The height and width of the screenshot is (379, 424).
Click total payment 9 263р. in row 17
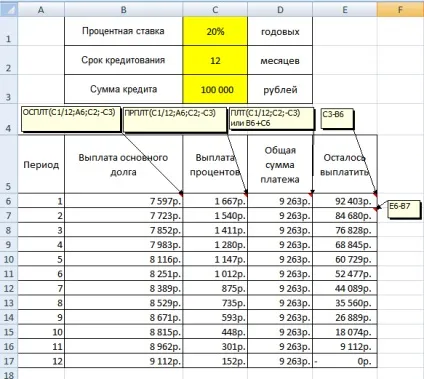point(280,361)
